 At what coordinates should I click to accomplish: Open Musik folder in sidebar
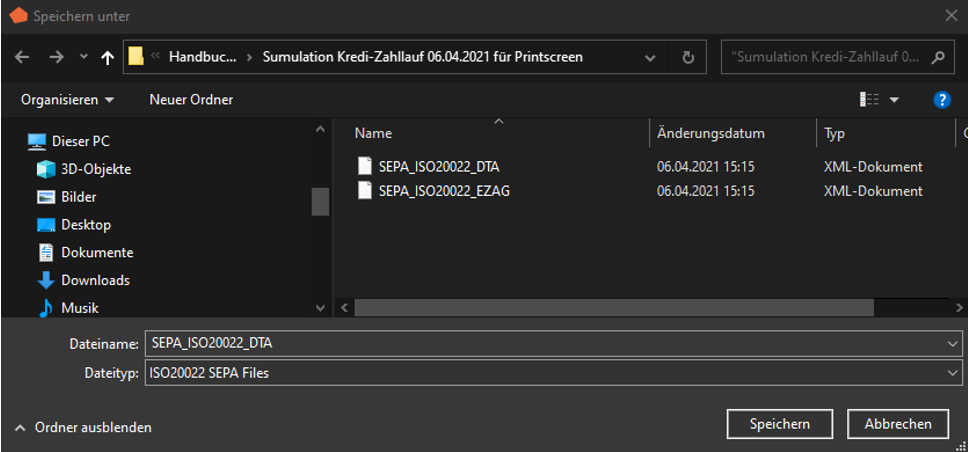[80, 308]
